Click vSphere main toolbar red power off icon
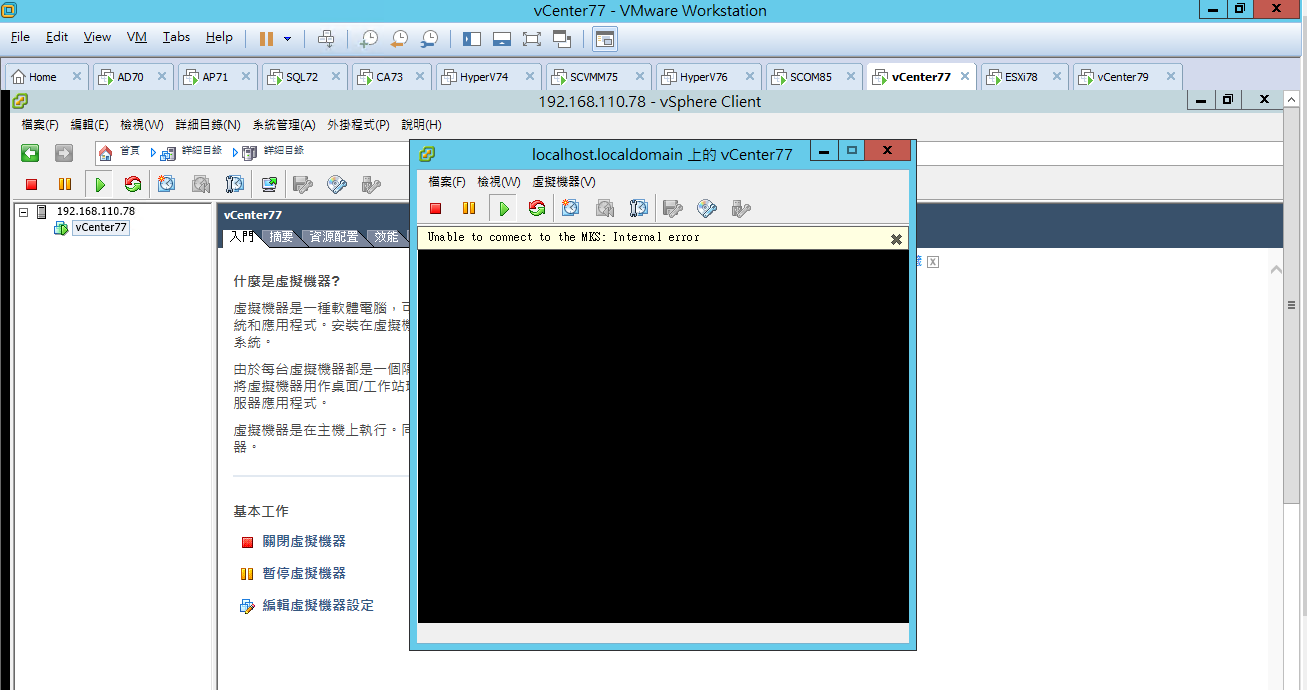Viewport: 1307px width, 690px height. tap(31, 184)
